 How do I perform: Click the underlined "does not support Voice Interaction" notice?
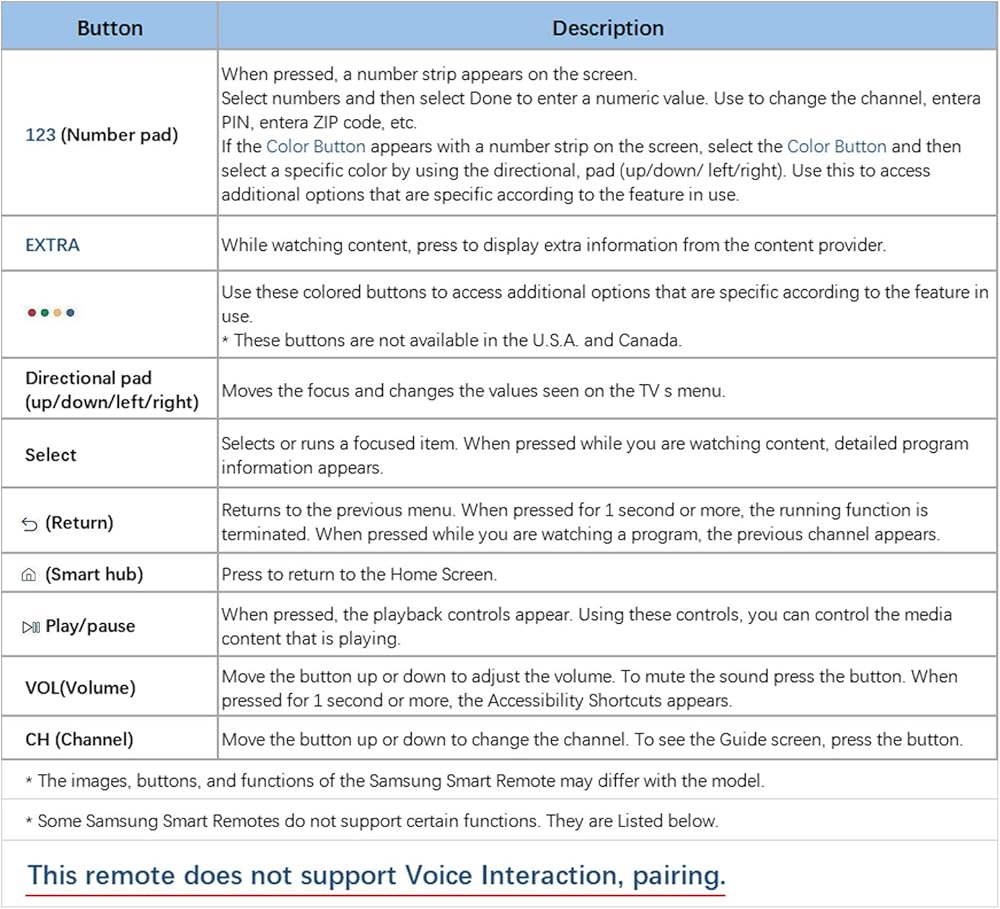375,876
